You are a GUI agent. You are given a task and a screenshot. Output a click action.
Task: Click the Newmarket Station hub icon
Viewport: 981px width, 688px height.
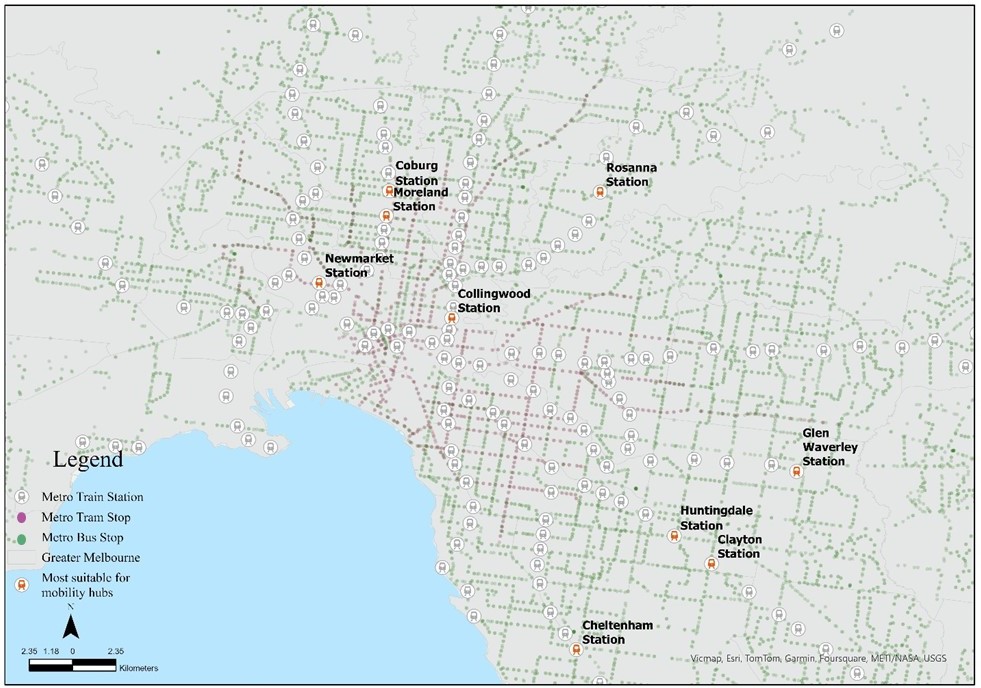(318, 283)
